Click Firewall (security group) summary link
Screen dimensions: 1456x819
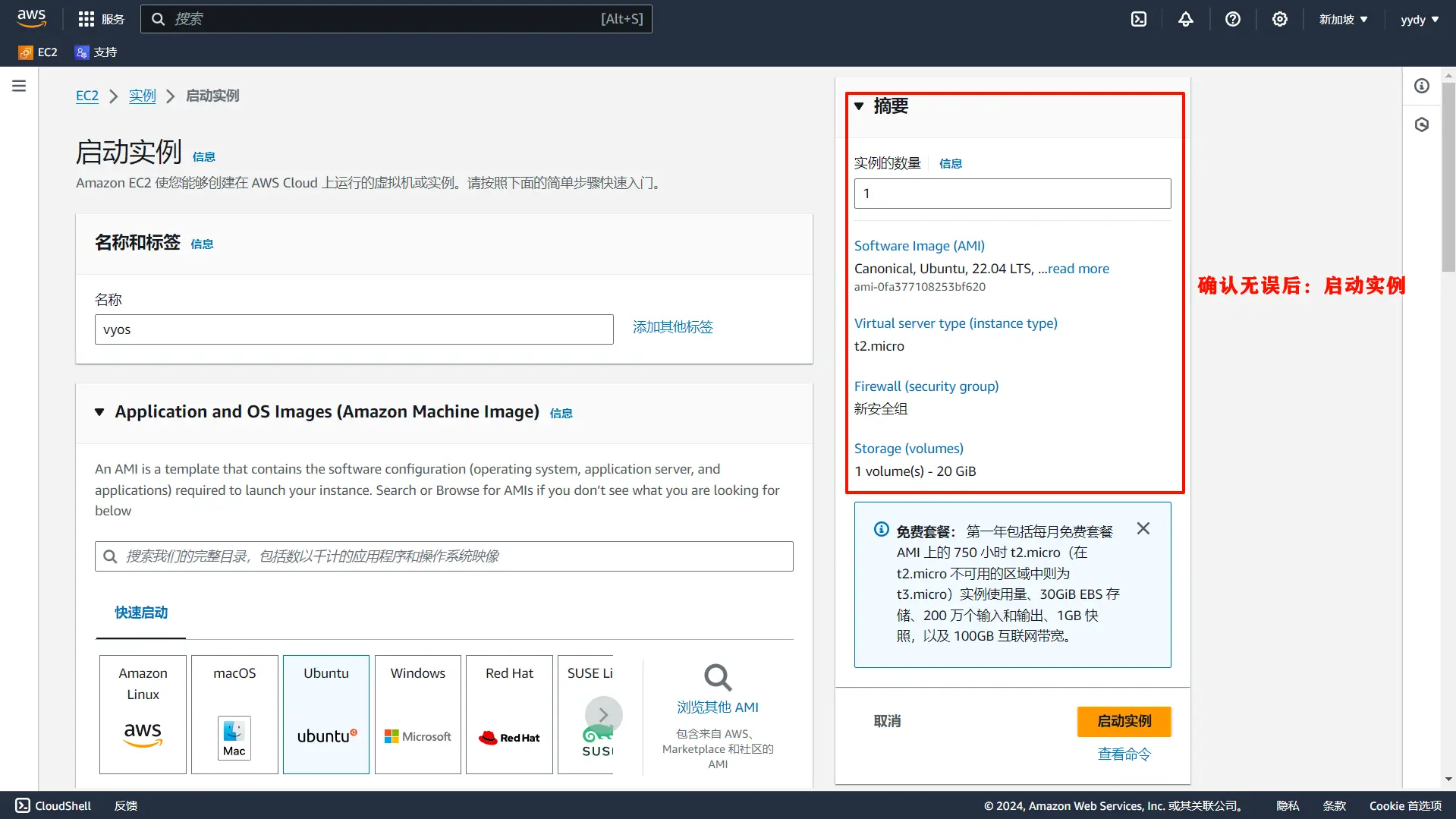pos(926,386)
